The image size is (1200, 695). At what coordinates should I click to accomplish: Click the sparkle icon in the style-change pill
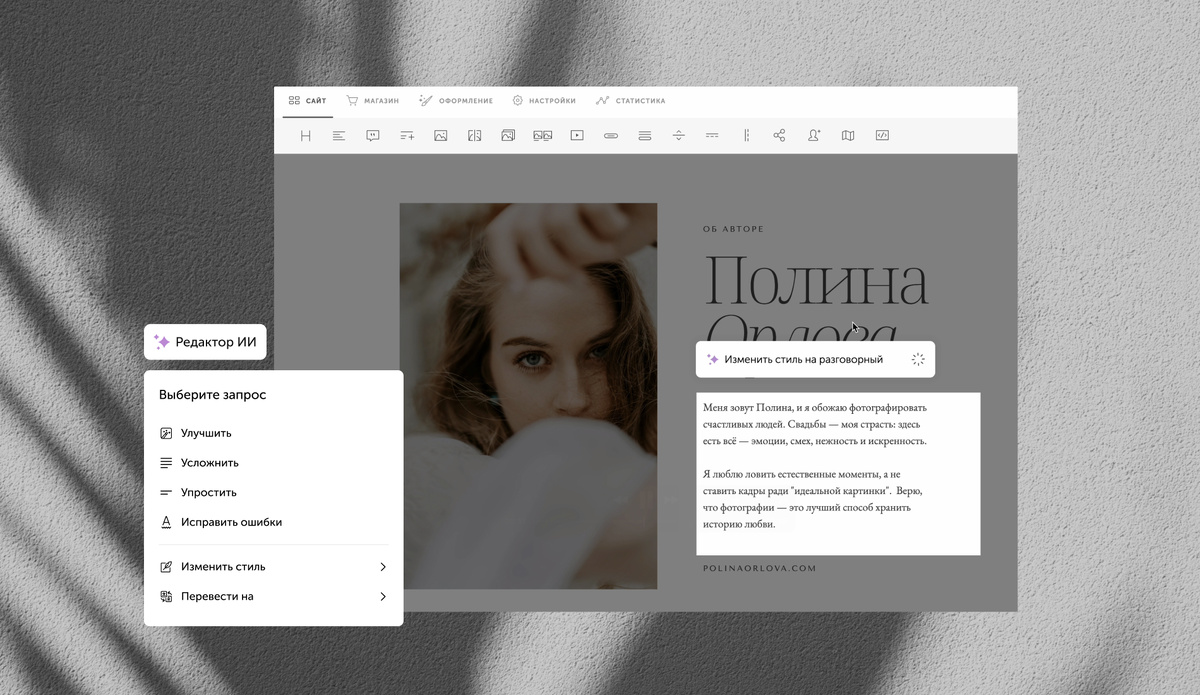point(713,359)
